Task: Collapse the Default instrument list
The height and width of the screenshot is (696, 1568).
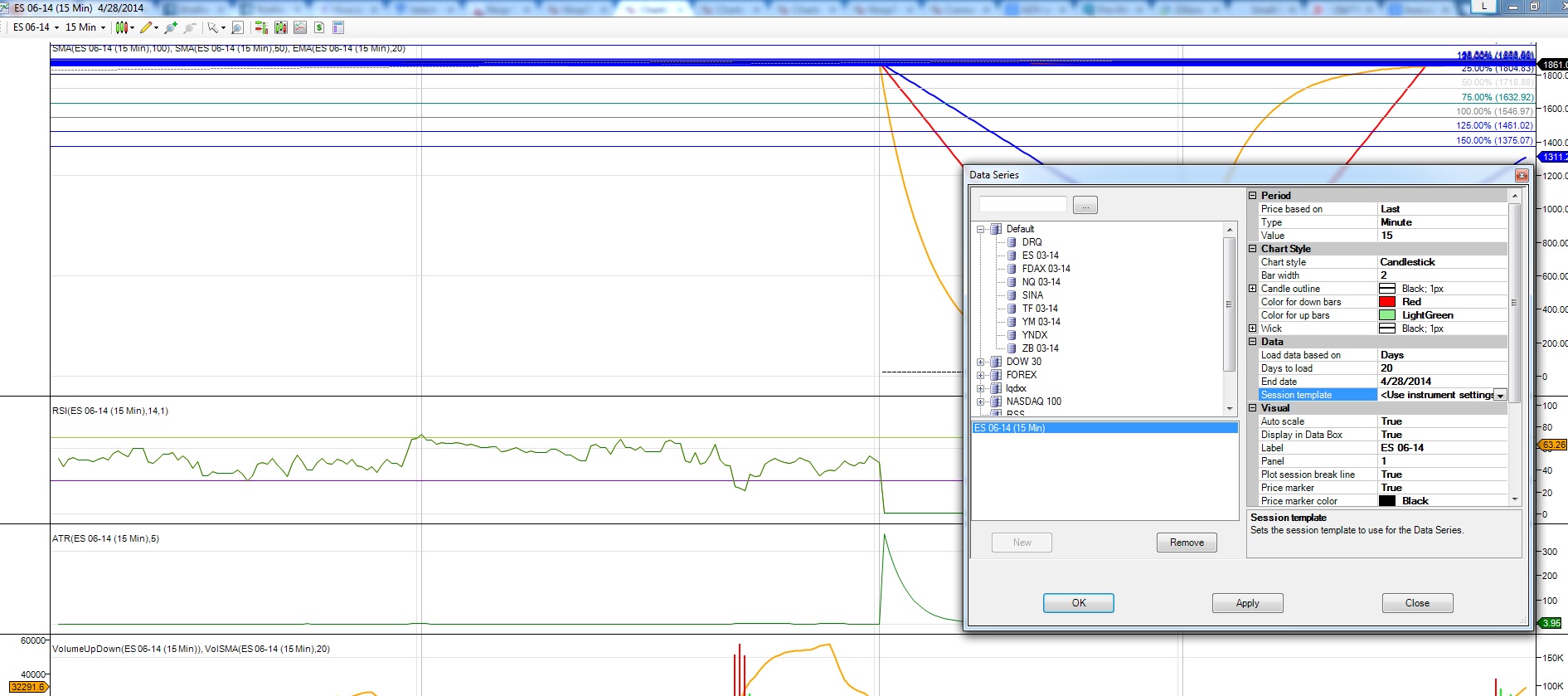Action: (981, 229)
